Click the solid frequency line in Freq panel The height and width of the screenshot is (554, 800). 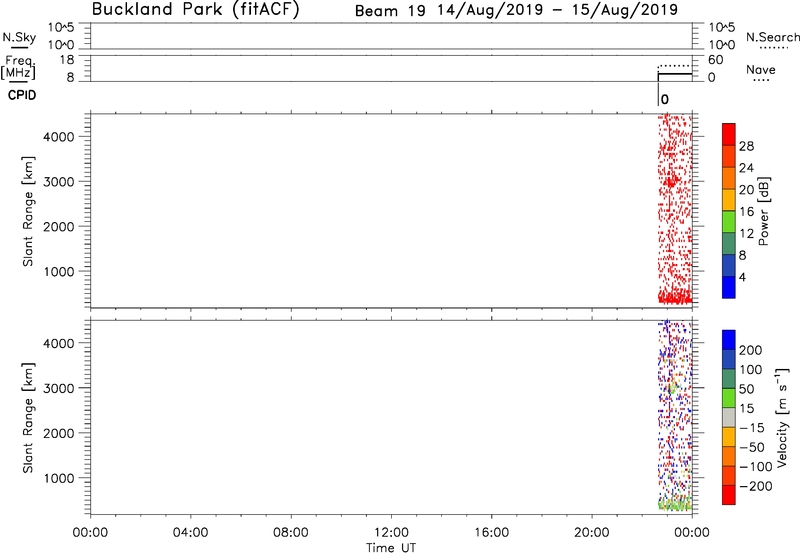click(675, 74)
